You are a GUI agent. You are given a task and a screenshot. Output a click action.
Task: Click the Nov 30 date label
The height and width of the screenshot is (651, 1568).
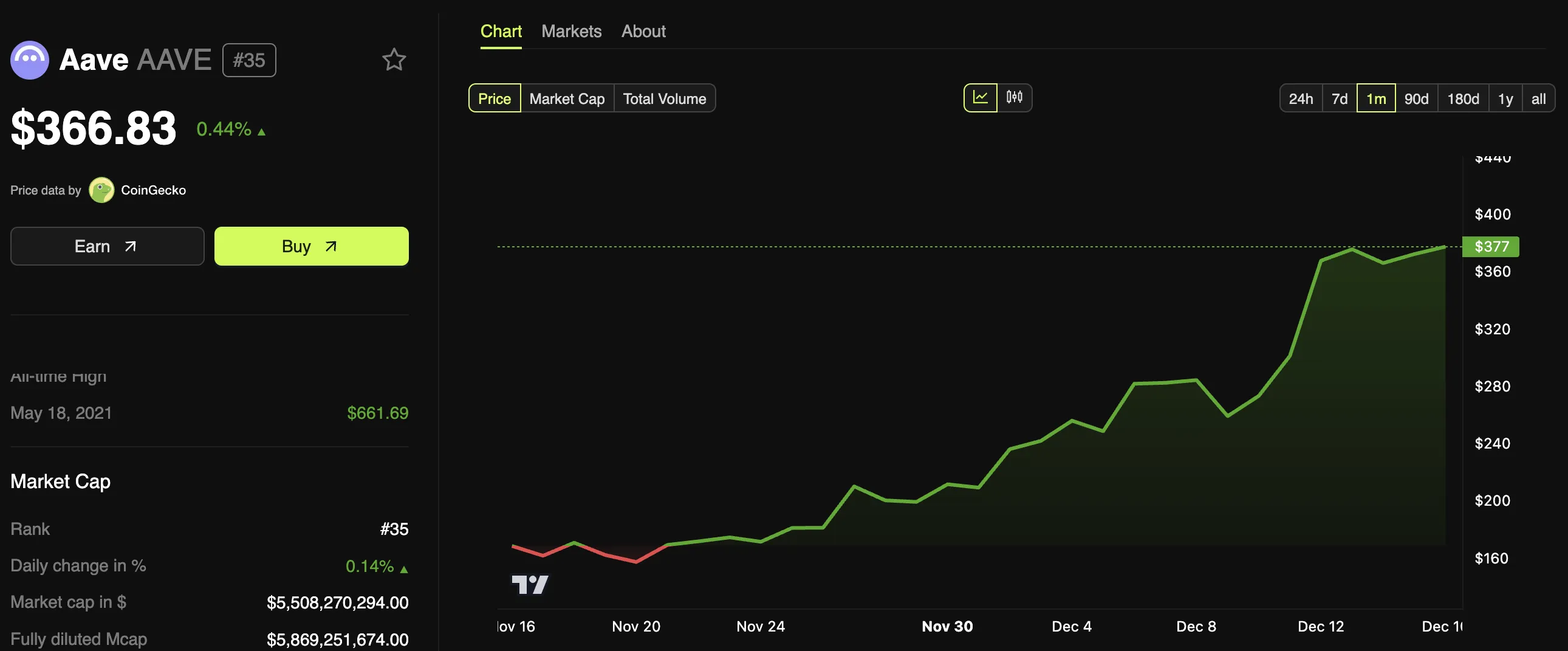(x=947, y=626)
